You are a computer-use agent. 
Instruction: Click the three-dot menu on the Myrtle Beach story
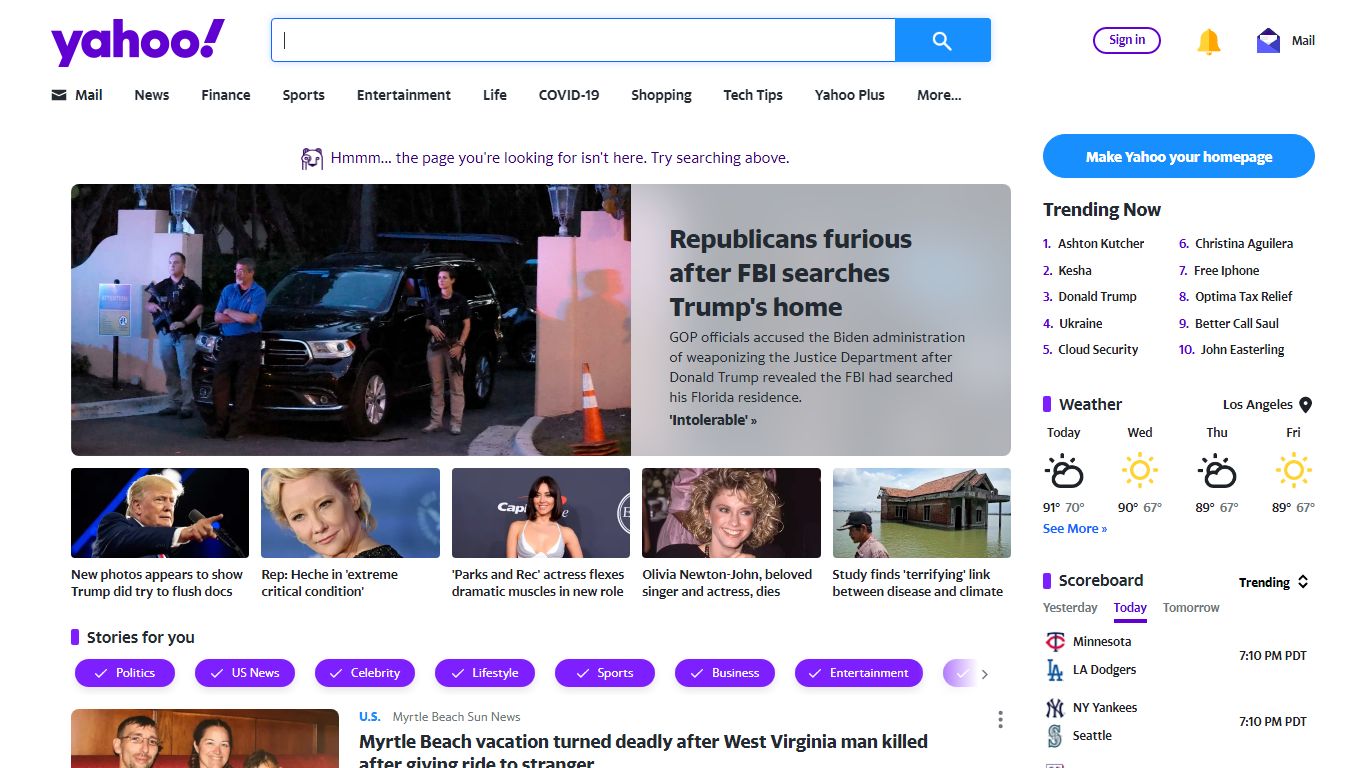point(1000,720)
